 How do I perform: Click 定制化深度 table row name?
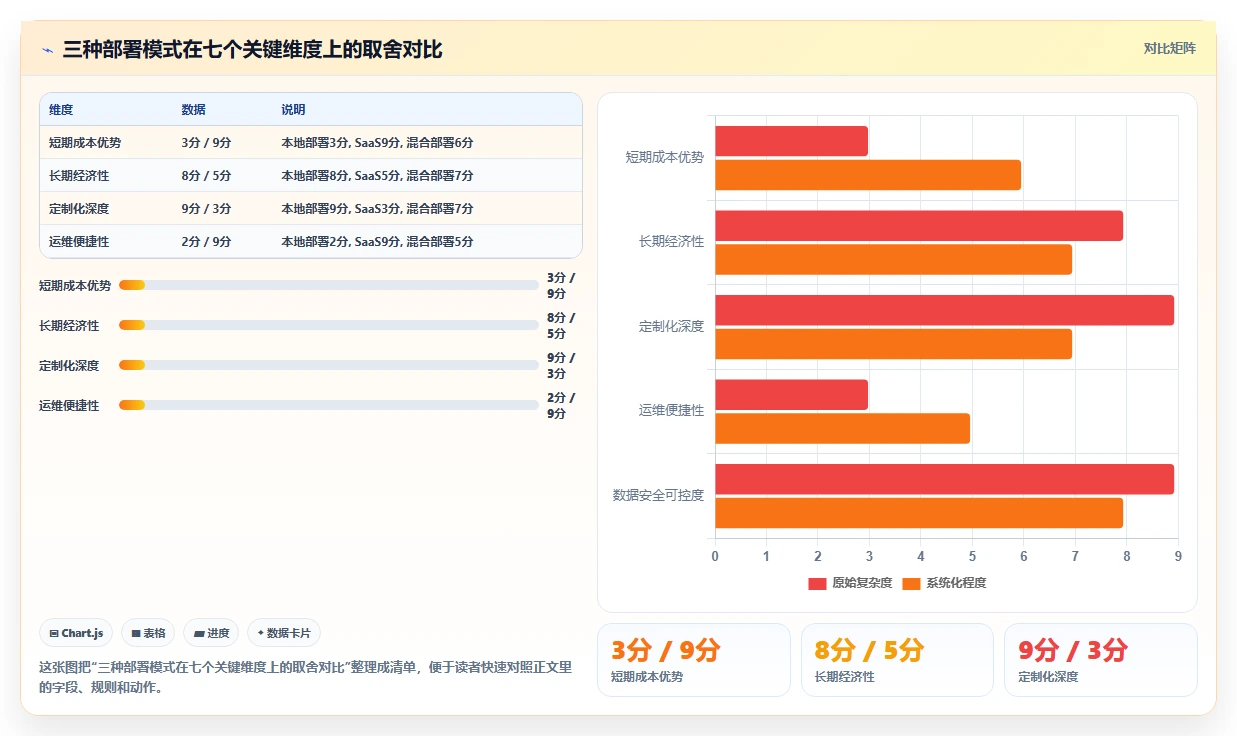[79, 209]
